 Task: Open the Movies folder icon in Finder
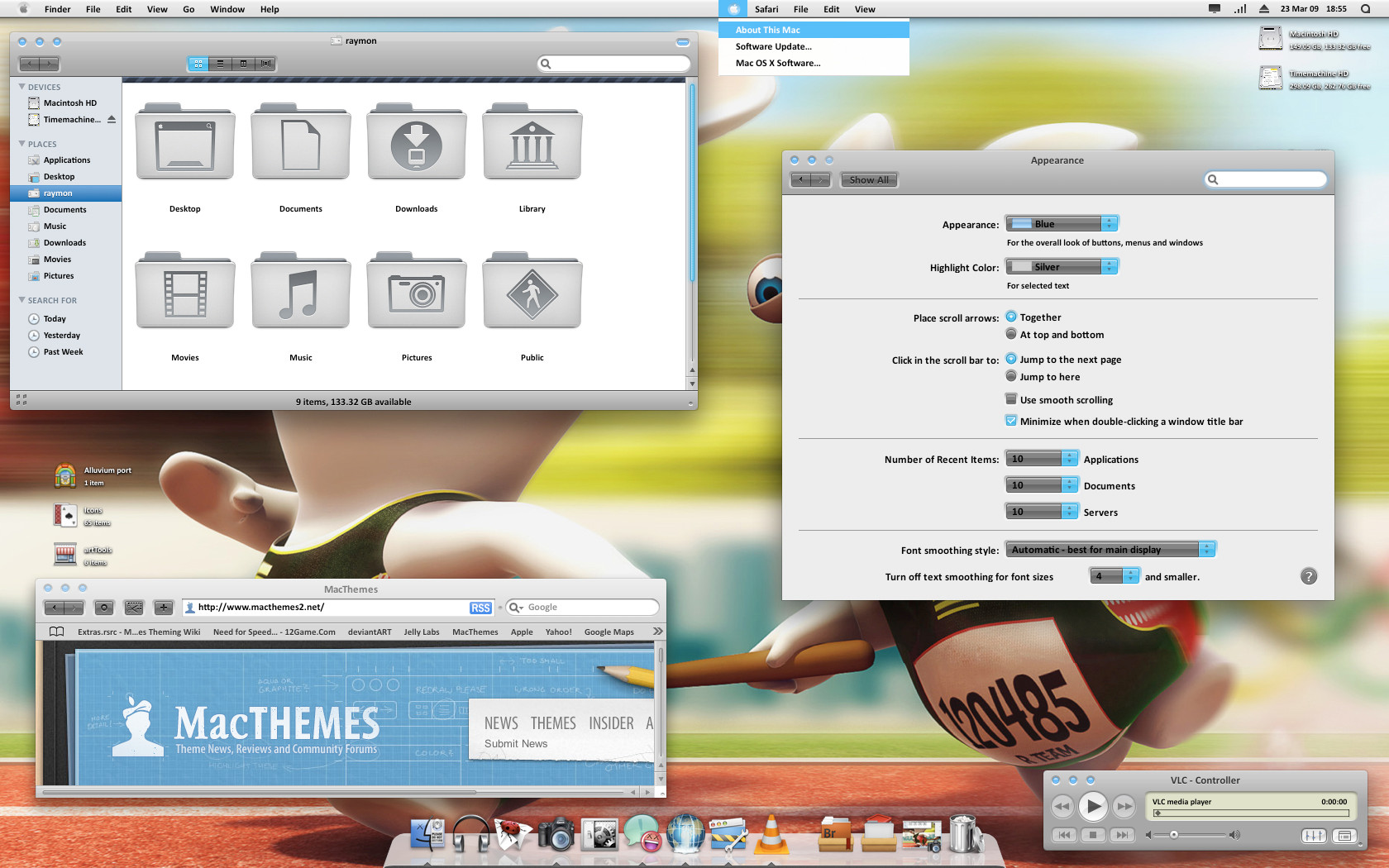(185, 291)
